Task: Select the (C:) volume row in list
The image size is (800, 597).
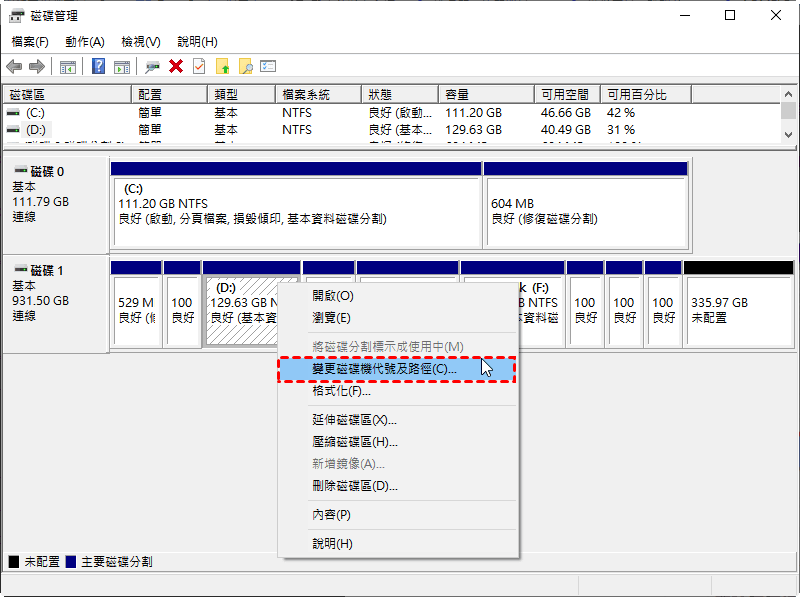Action: click(x=35, y=113)
